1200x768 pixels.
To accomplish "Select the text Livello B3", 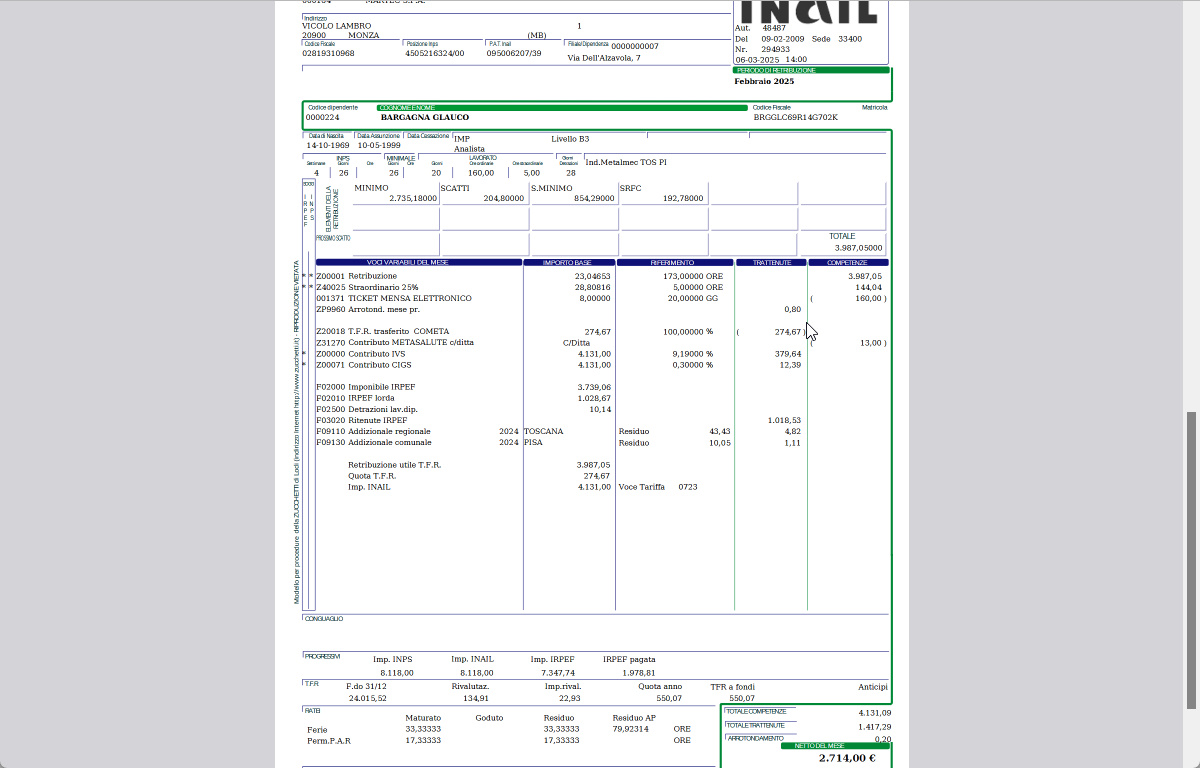I will 570,139.
